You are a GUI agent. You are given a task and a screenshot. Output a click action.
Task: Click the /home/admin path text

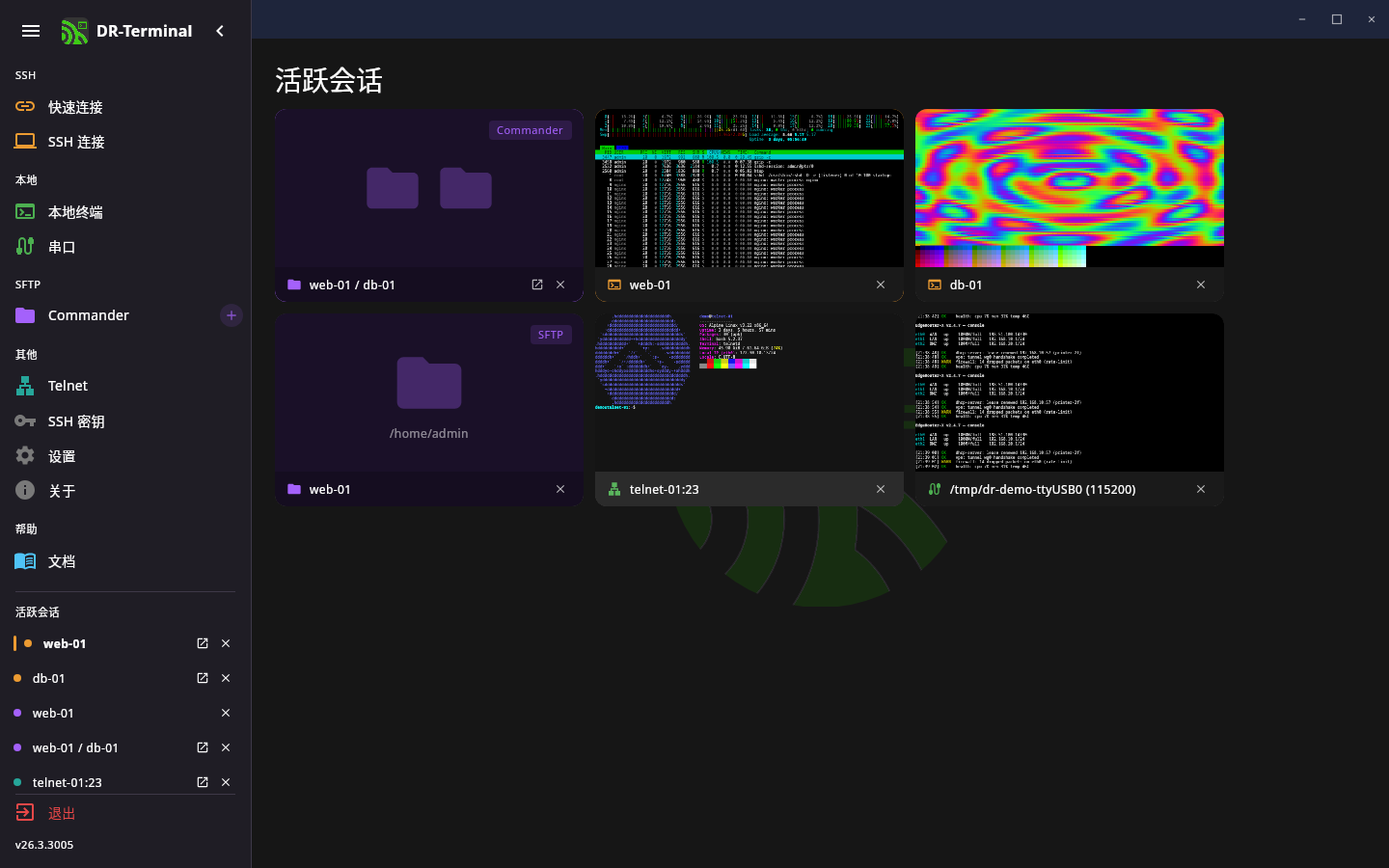[429, 433]
